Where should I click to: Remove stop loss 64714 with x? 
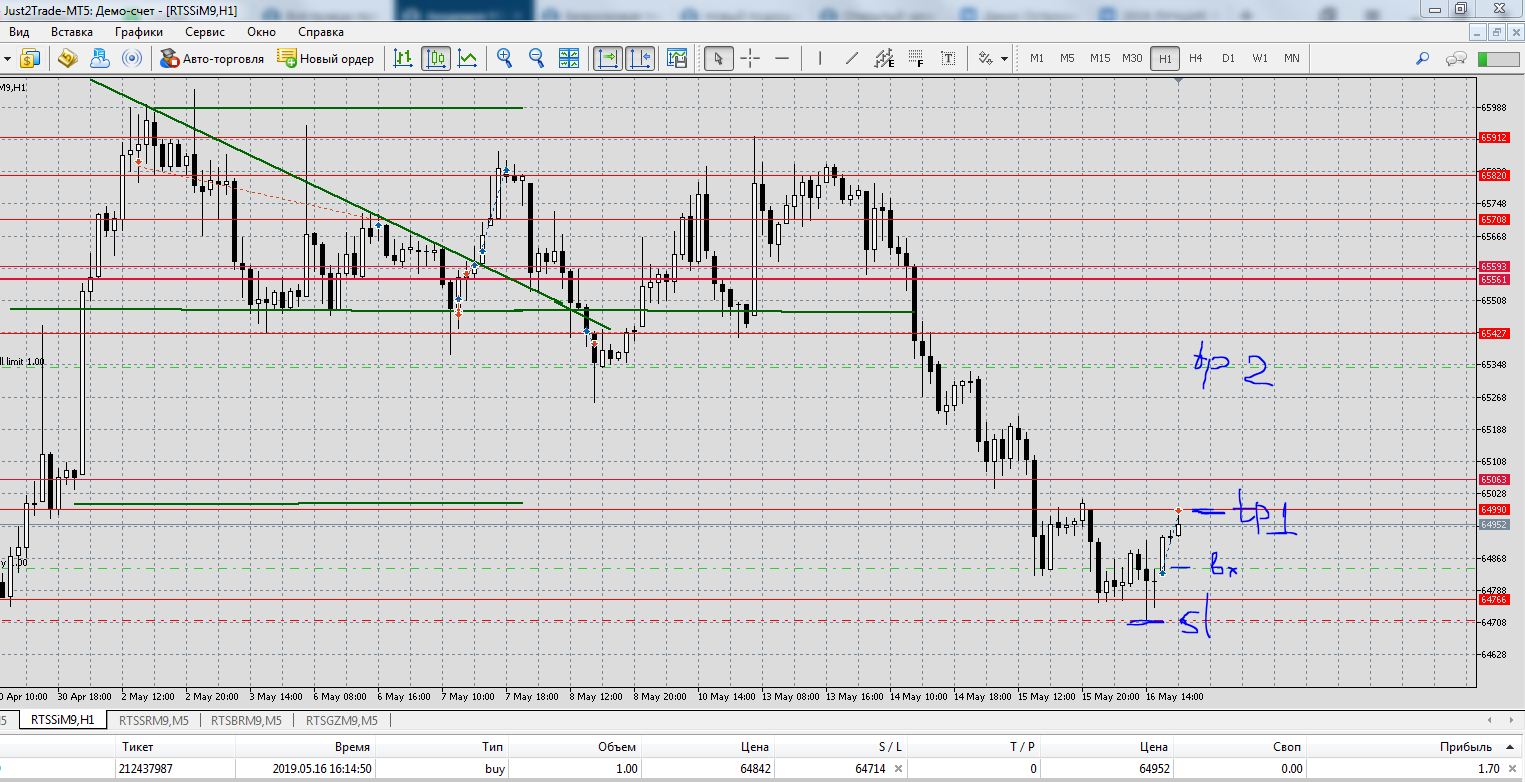tap(898, 769)
